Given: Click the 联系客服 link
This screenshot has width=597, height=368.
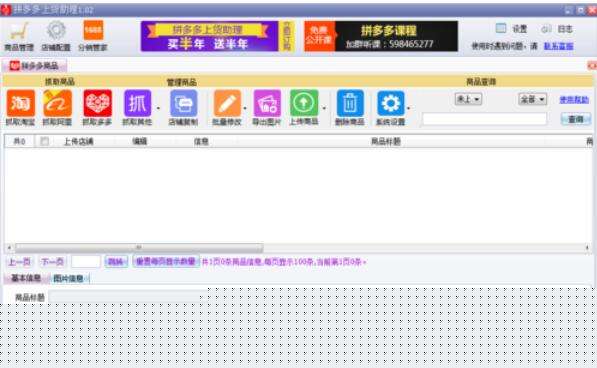Looking at the screenshot, I should 559,46.
